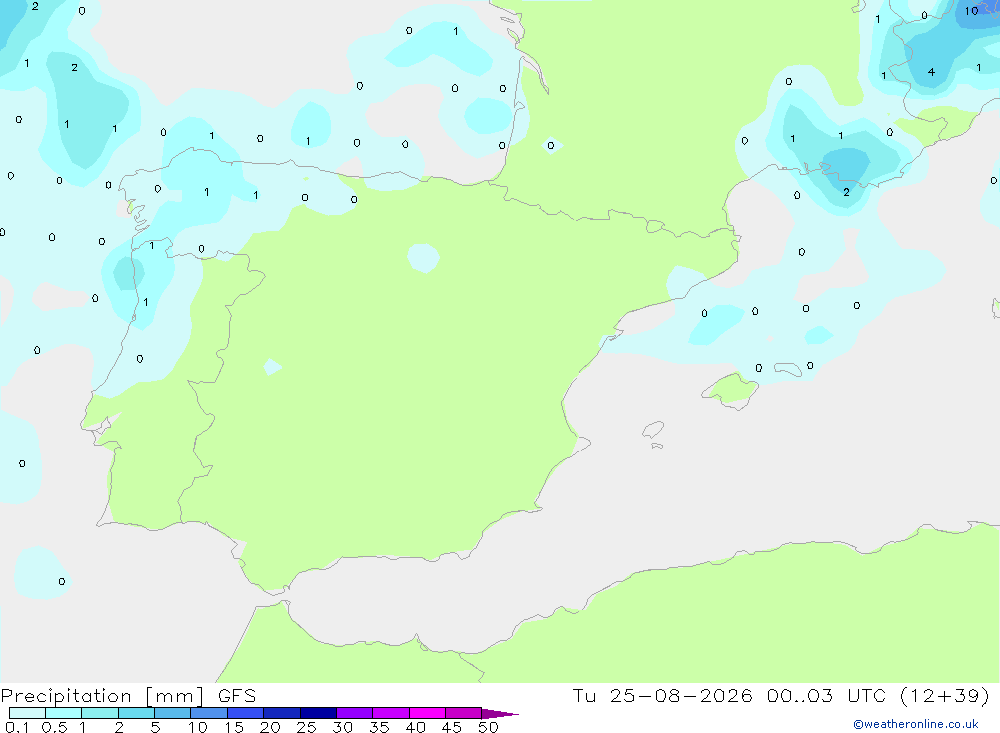The image size is (1000, 733).
Task: Click the 'Precipitation [mm]' title text
Action: click(x=102, y=696)
